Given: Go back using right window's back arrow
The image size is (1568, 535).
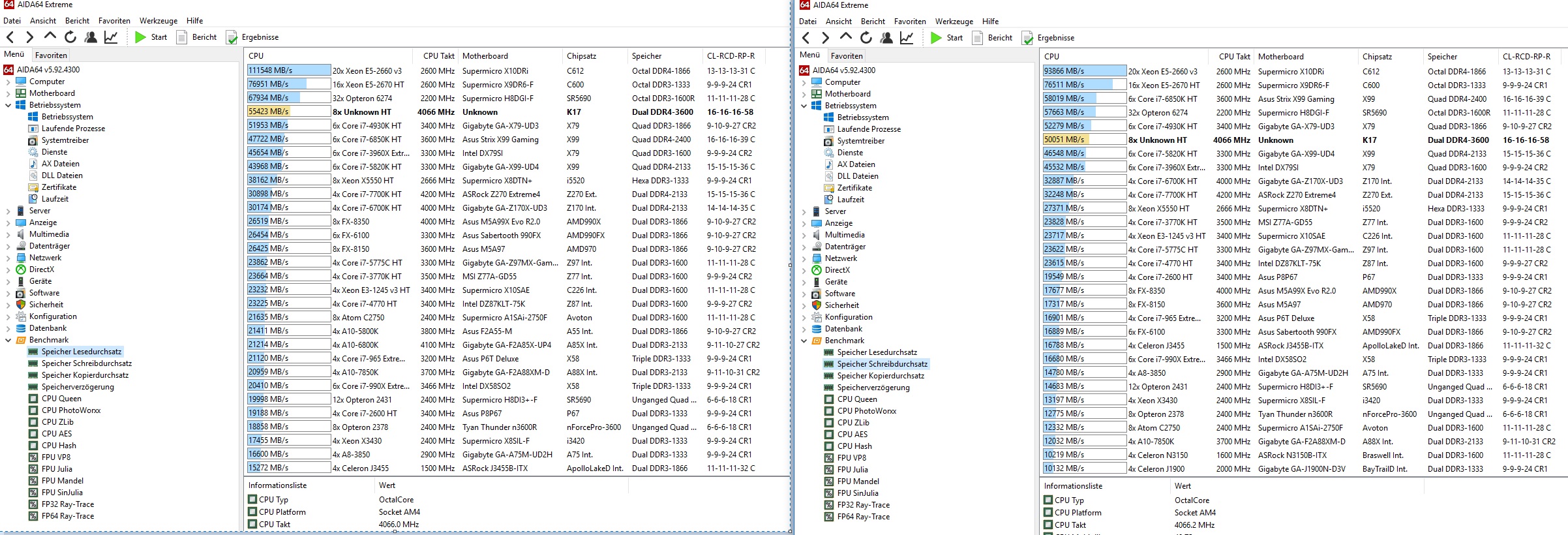Looking at the screenshot, I should click(806, 38).
